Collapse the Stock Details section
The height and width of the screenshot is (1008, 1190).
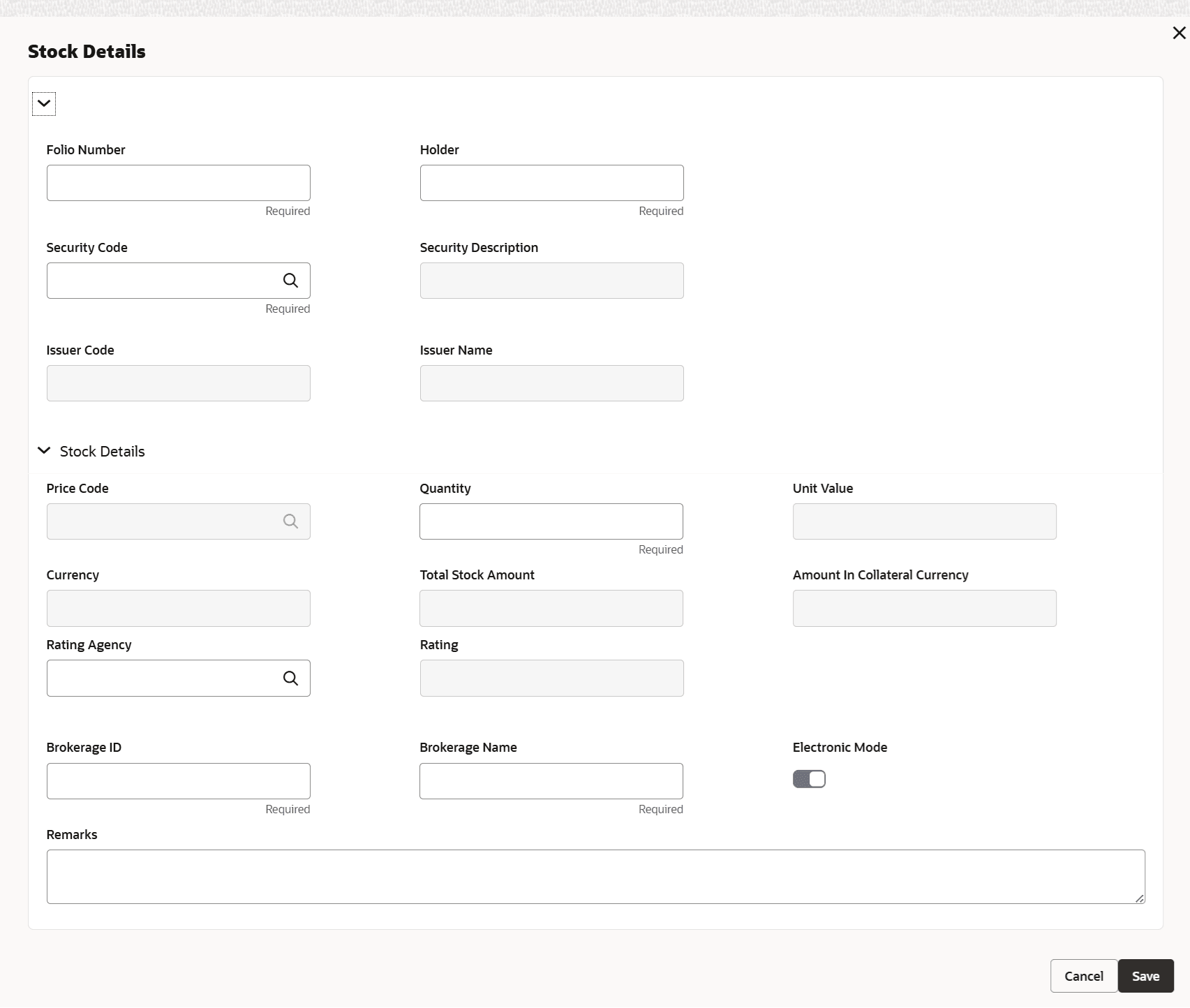pyautogui.click(x=44, y=451)
